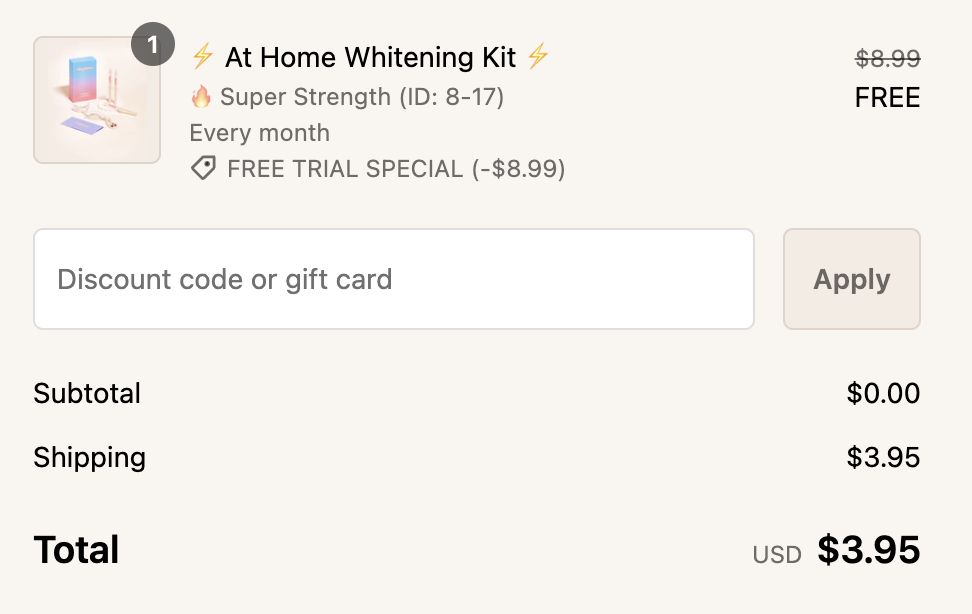This screenshot has width=972, height=614.
Task: Click the discount tag icon
Action: pos(203,169)
